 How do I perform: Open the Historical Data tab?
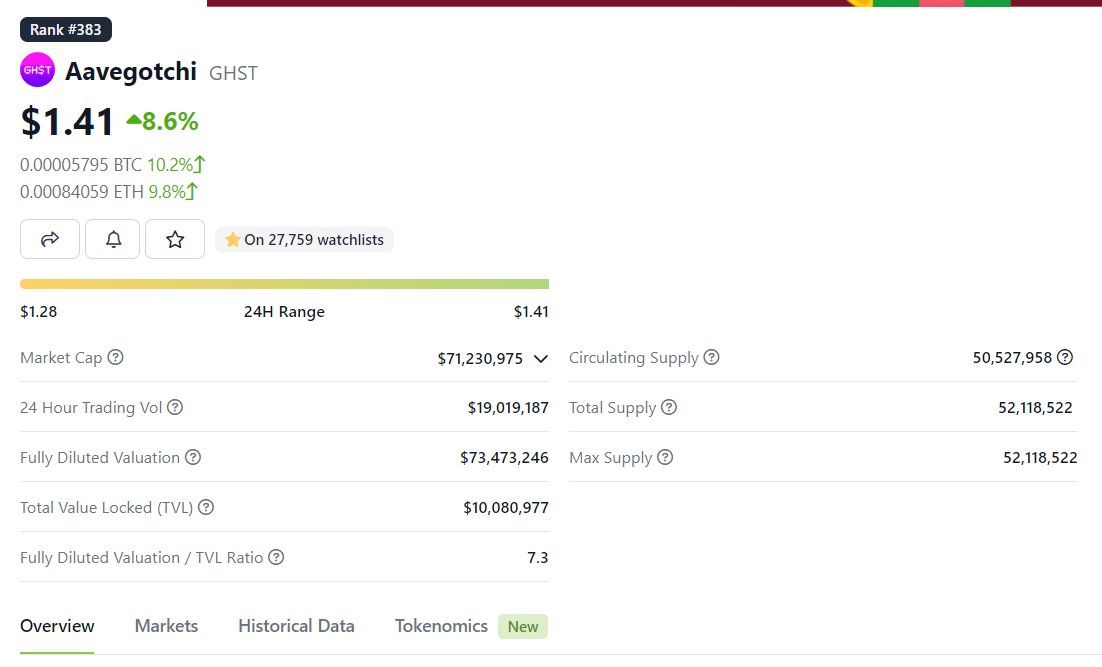click(x=296, y=626)
